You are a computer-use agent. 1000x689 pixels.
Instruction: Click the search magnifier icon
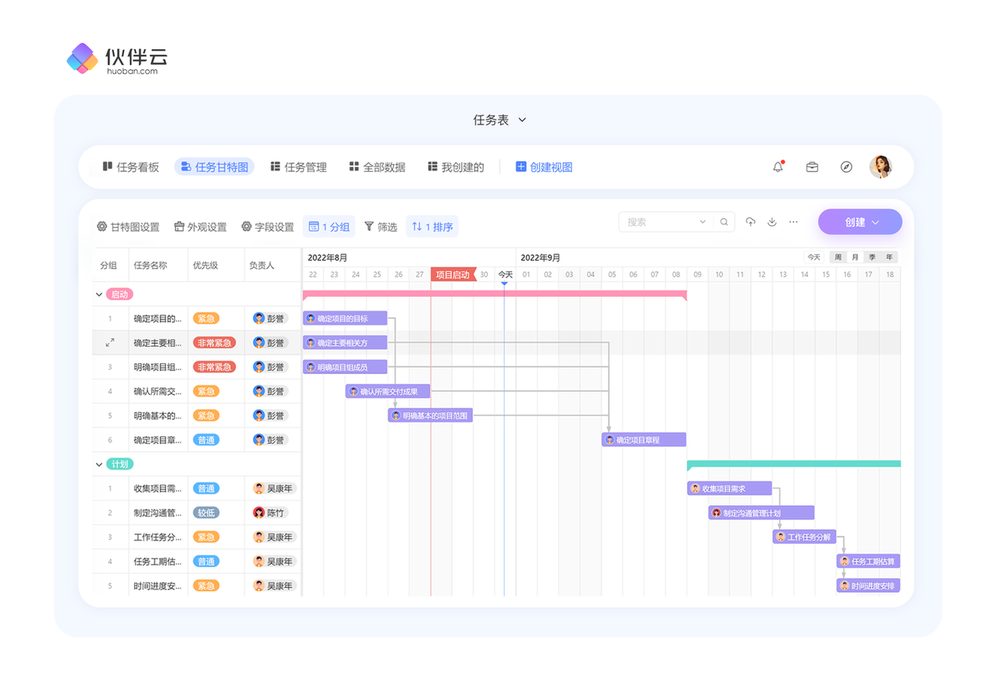tap(724, 222)
